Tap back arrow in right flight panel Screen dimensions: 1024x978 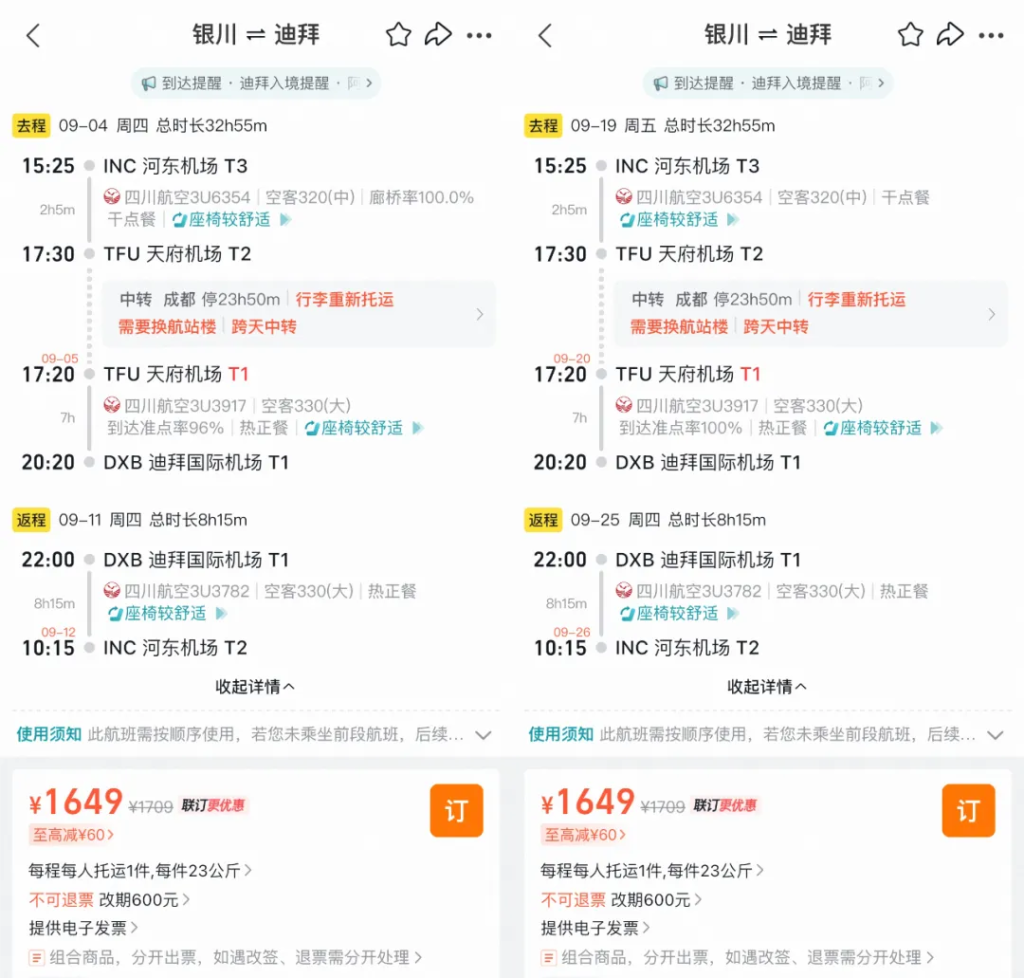pyautogui.click(x=545, y=35)
